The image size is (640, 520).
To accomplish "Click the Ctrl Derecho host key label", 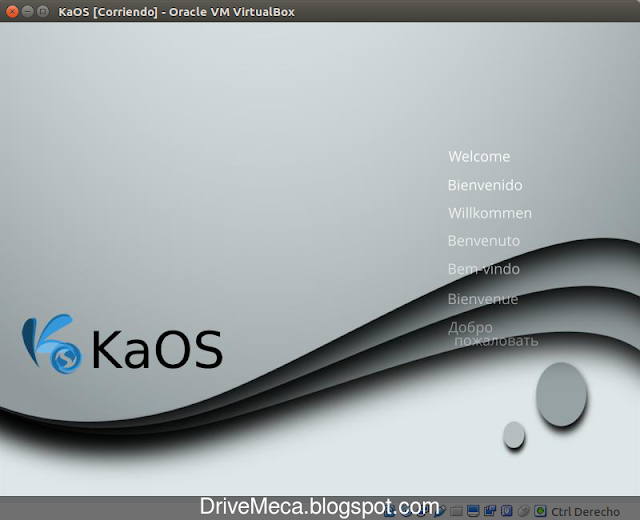I will click(585, 511).
